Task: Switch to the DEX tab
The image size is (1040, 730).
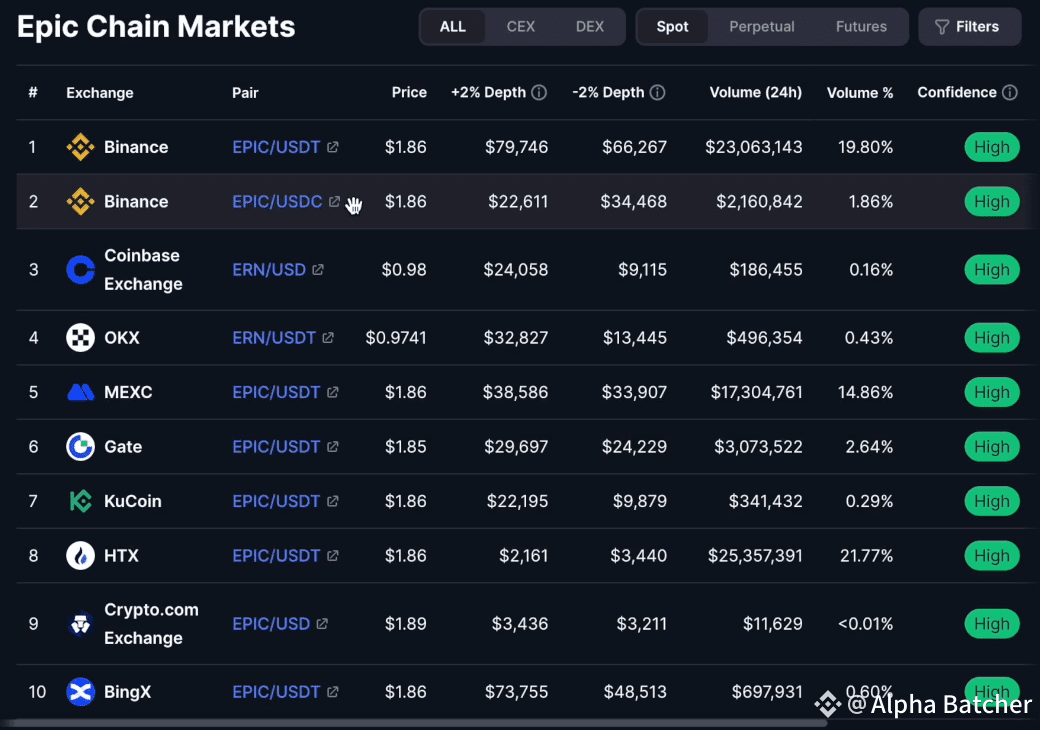Action: click(590, 27)
